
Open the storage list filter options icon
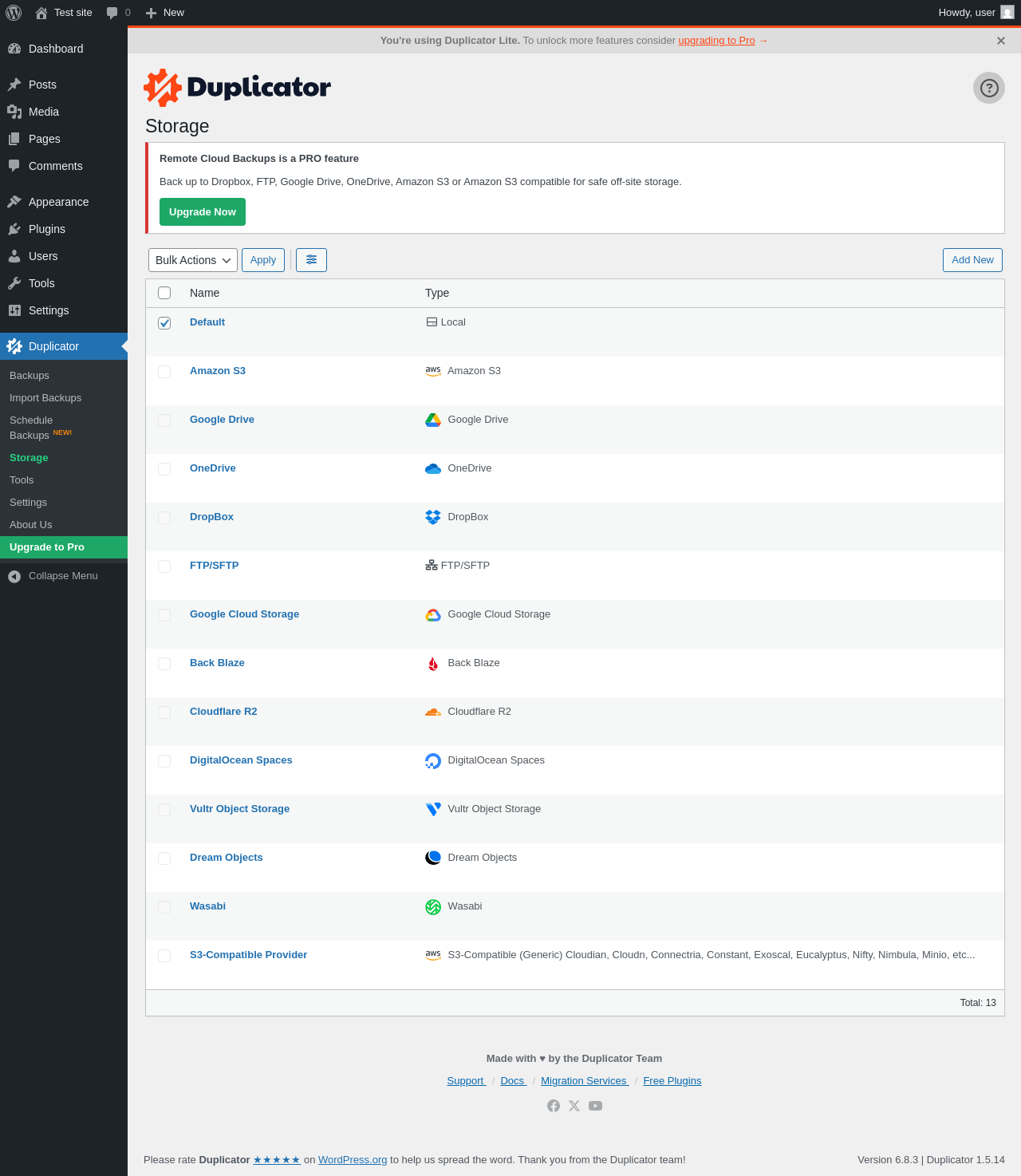click(x=311, y=260)
